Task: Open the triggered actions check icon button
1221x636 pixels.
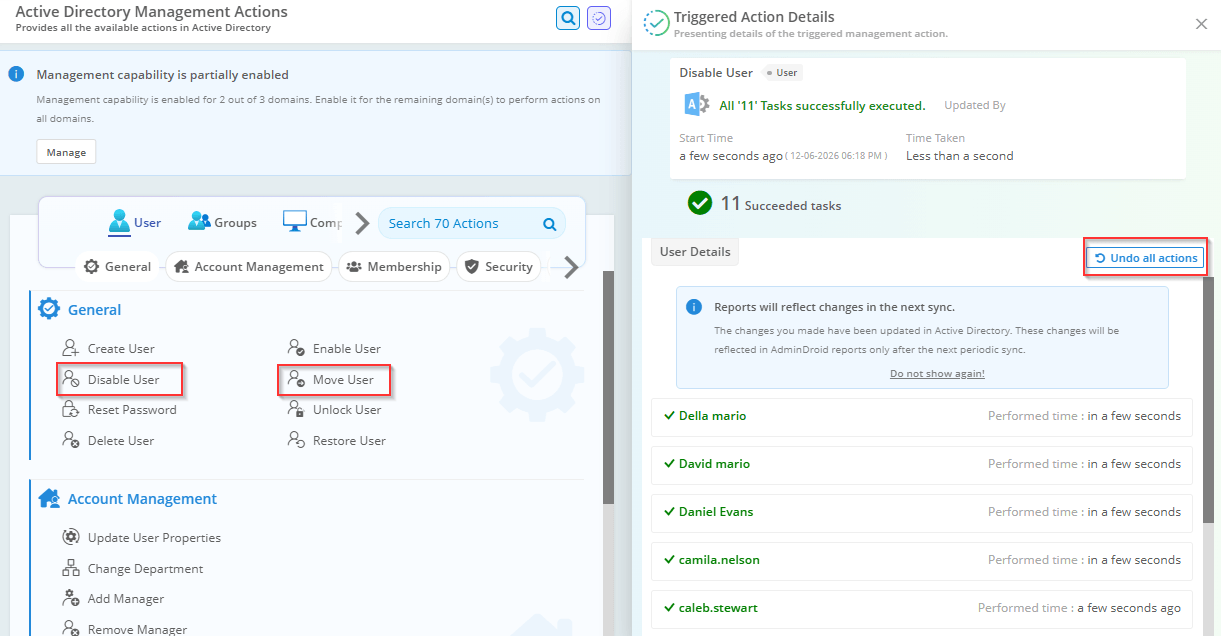Action: coord(599,18)
